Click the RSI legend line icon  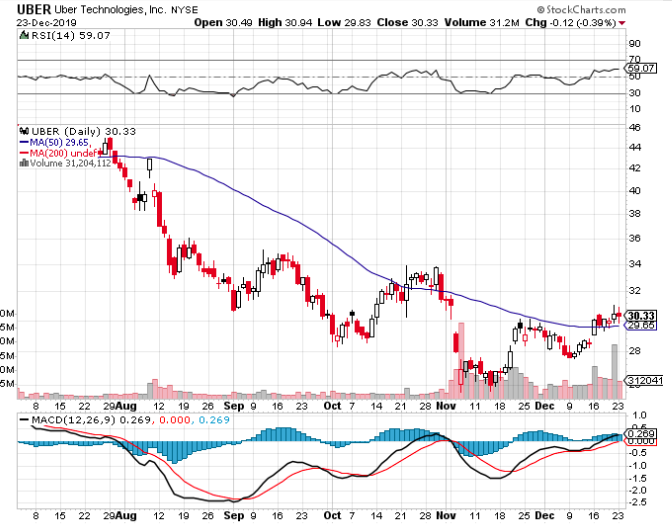click(24, 35)
